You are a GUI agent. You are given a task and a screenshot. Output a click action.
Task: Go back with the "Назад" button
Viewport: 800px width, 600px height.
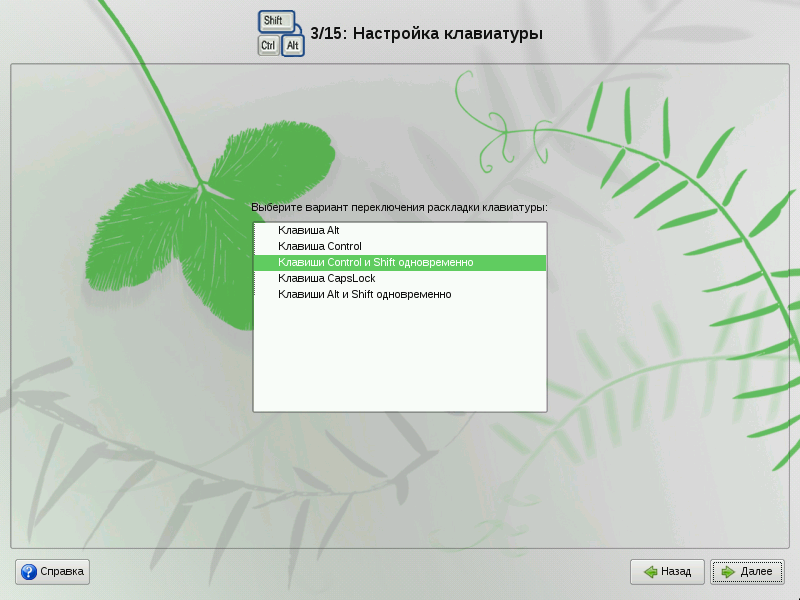click(667, 572)
